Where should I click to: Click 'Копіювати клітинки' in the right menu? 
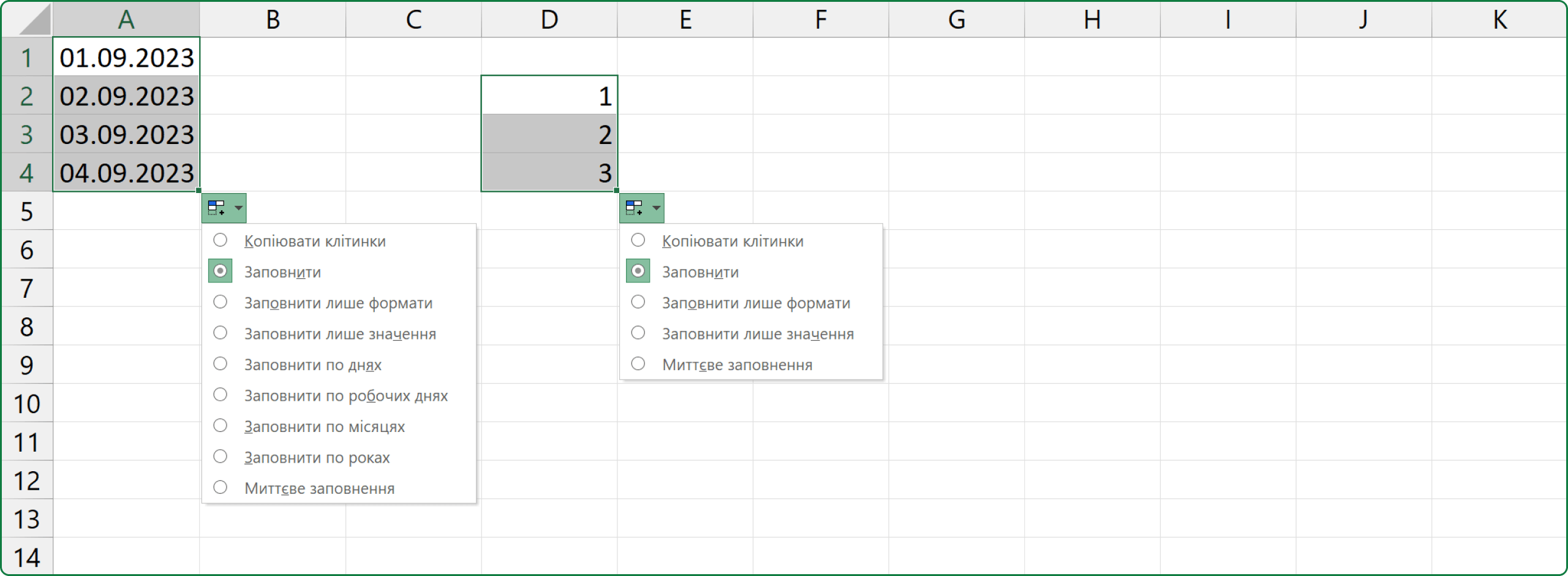click(638, 241)
